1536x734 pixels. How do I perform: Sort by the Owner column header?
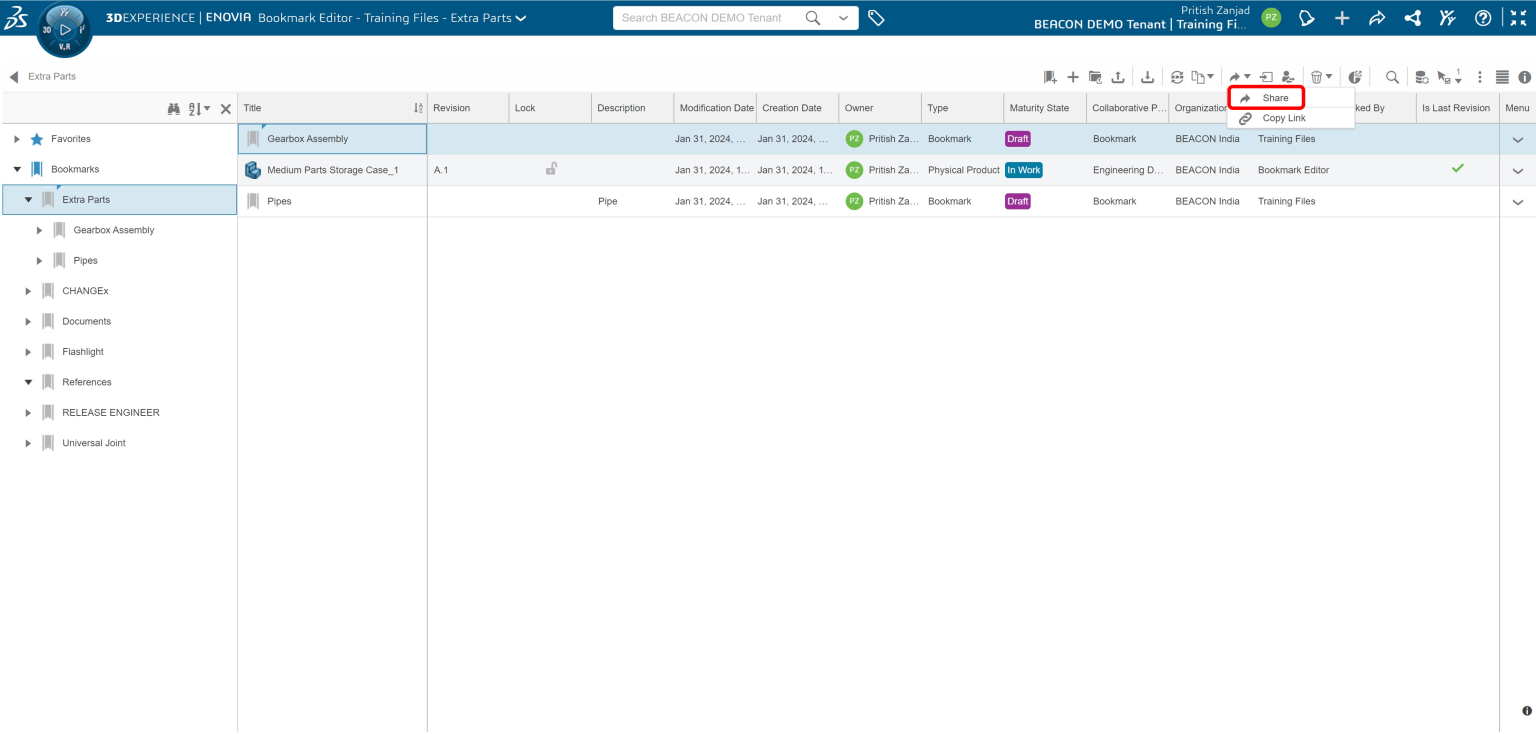click(x=880, y=108)
